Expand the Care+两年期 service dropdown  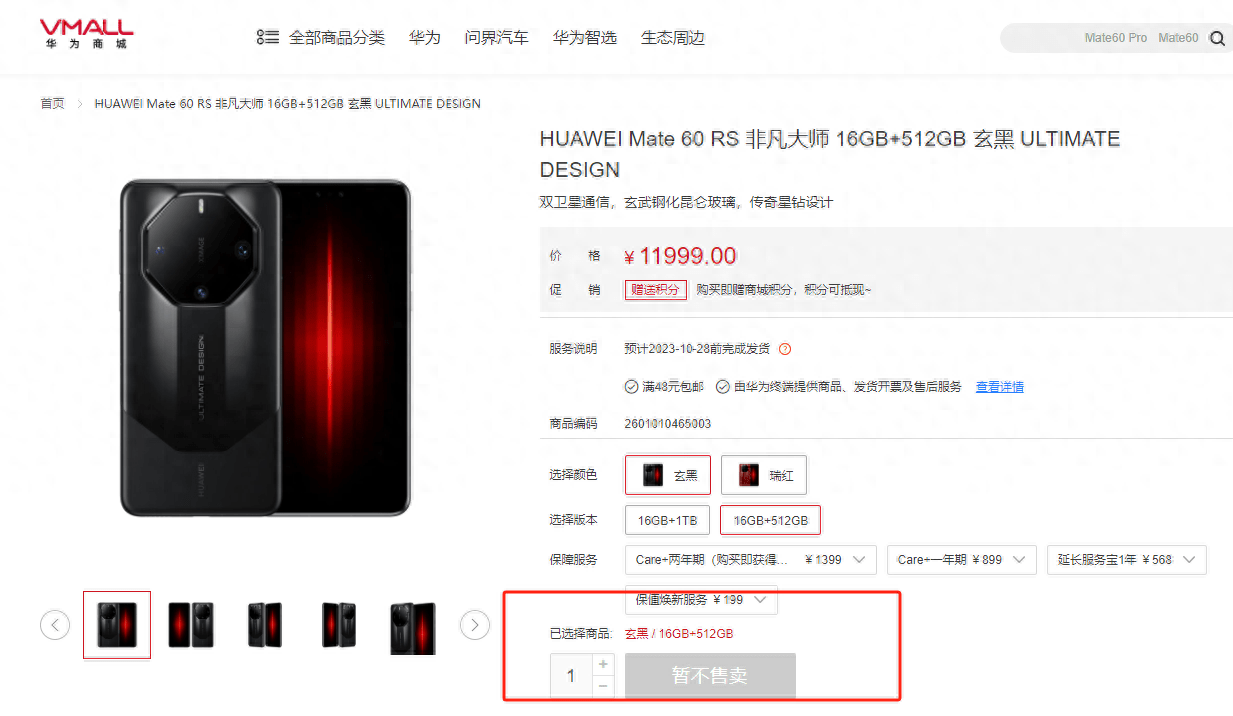pos(751,560)
